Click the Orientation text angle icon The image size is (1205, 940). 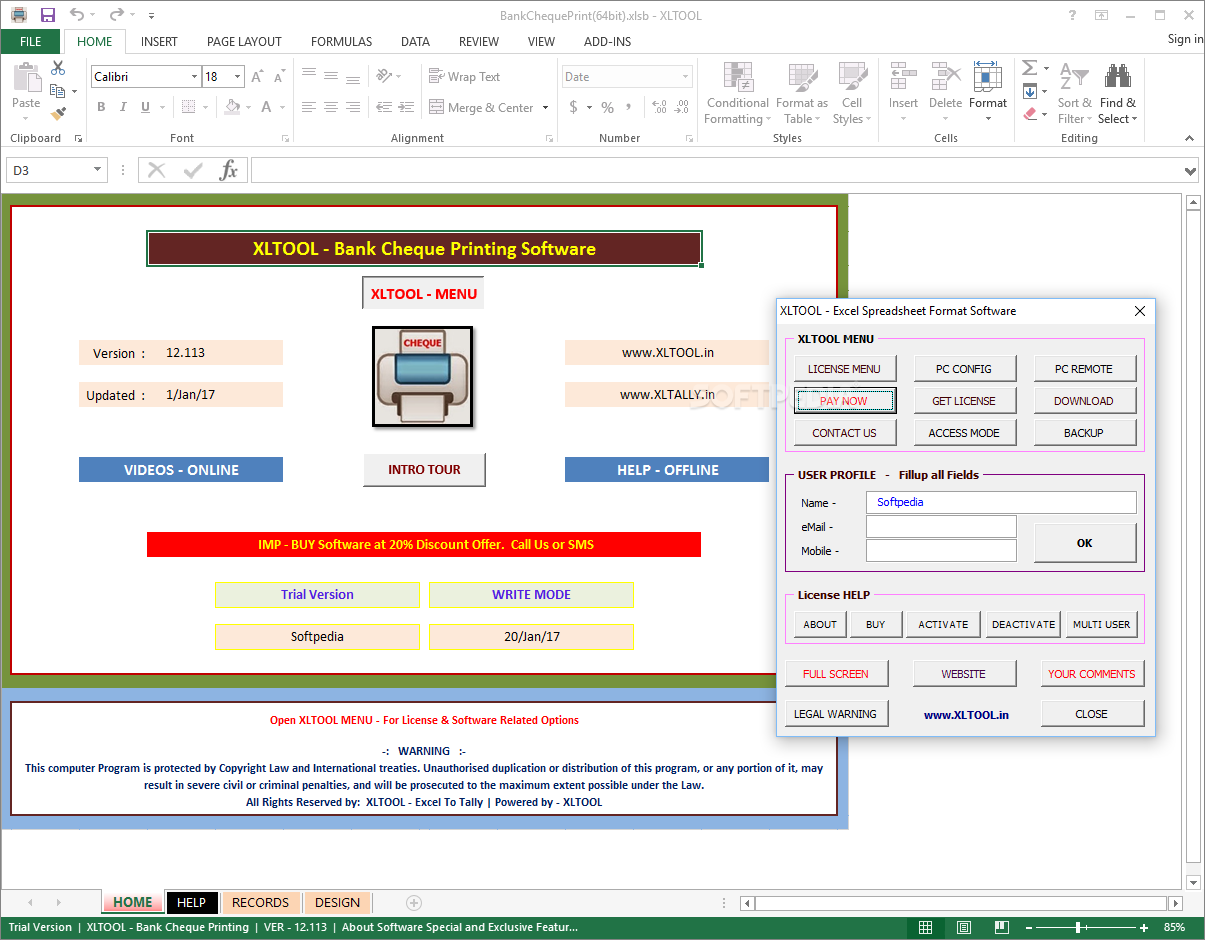(384, 76)
